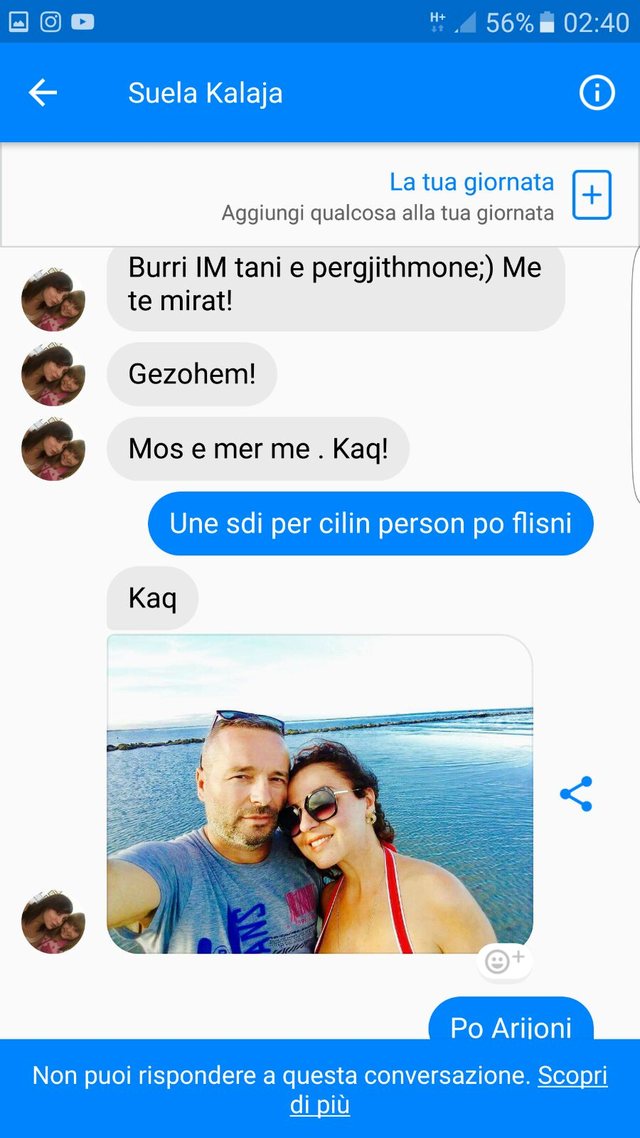Image resolution: width=640 pixels, height=1138 pixels.
Task: Tap the Kaq message bubble
Action: (x=152, y=598)
